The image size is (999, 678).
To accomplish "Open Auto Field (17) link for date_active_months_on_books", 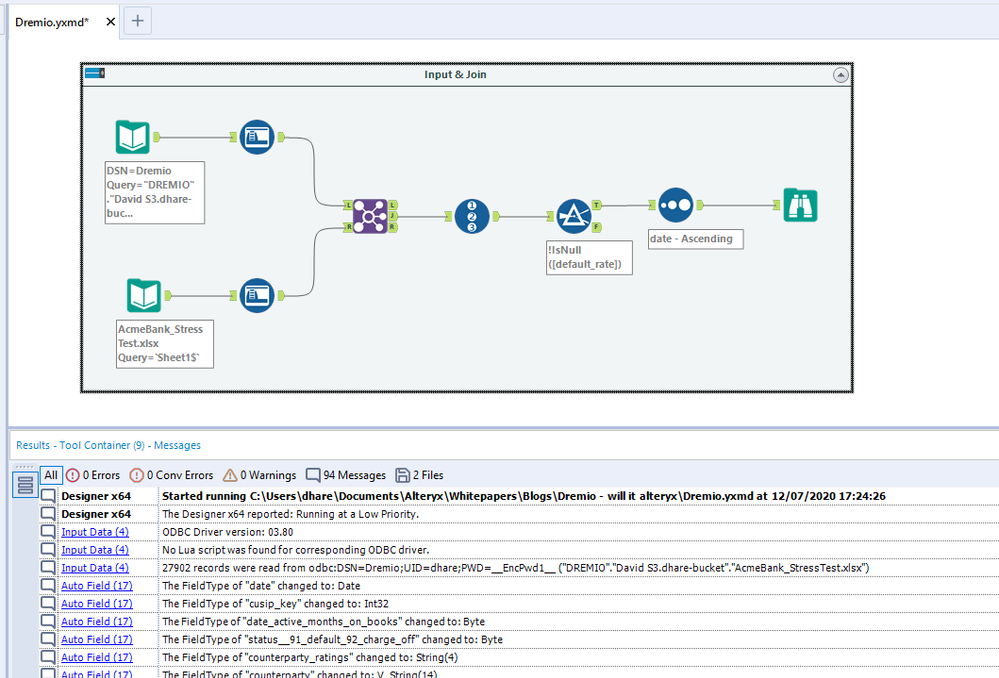I will [97, 621].
